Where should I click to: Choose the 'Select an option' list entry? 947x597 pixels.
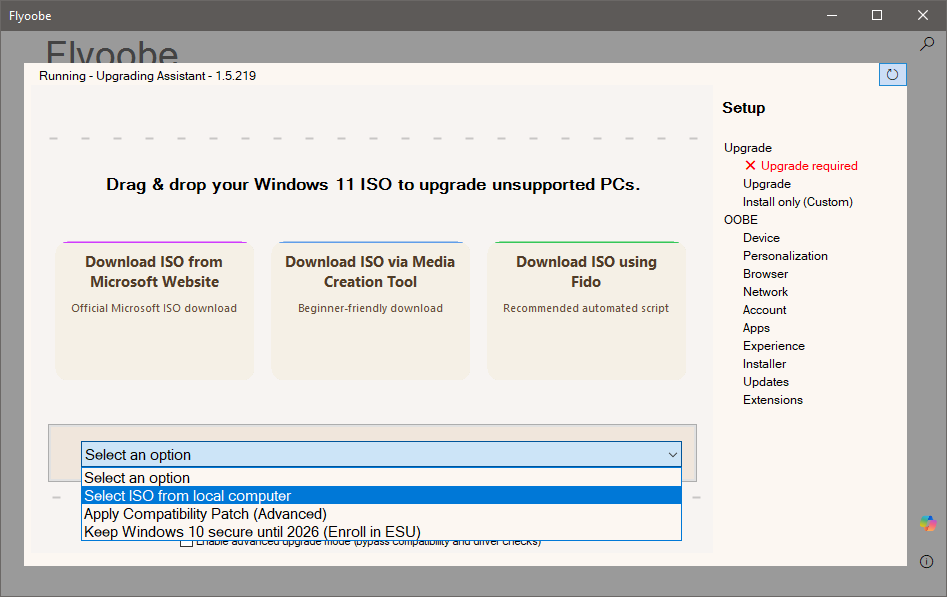tap(381, 477)
